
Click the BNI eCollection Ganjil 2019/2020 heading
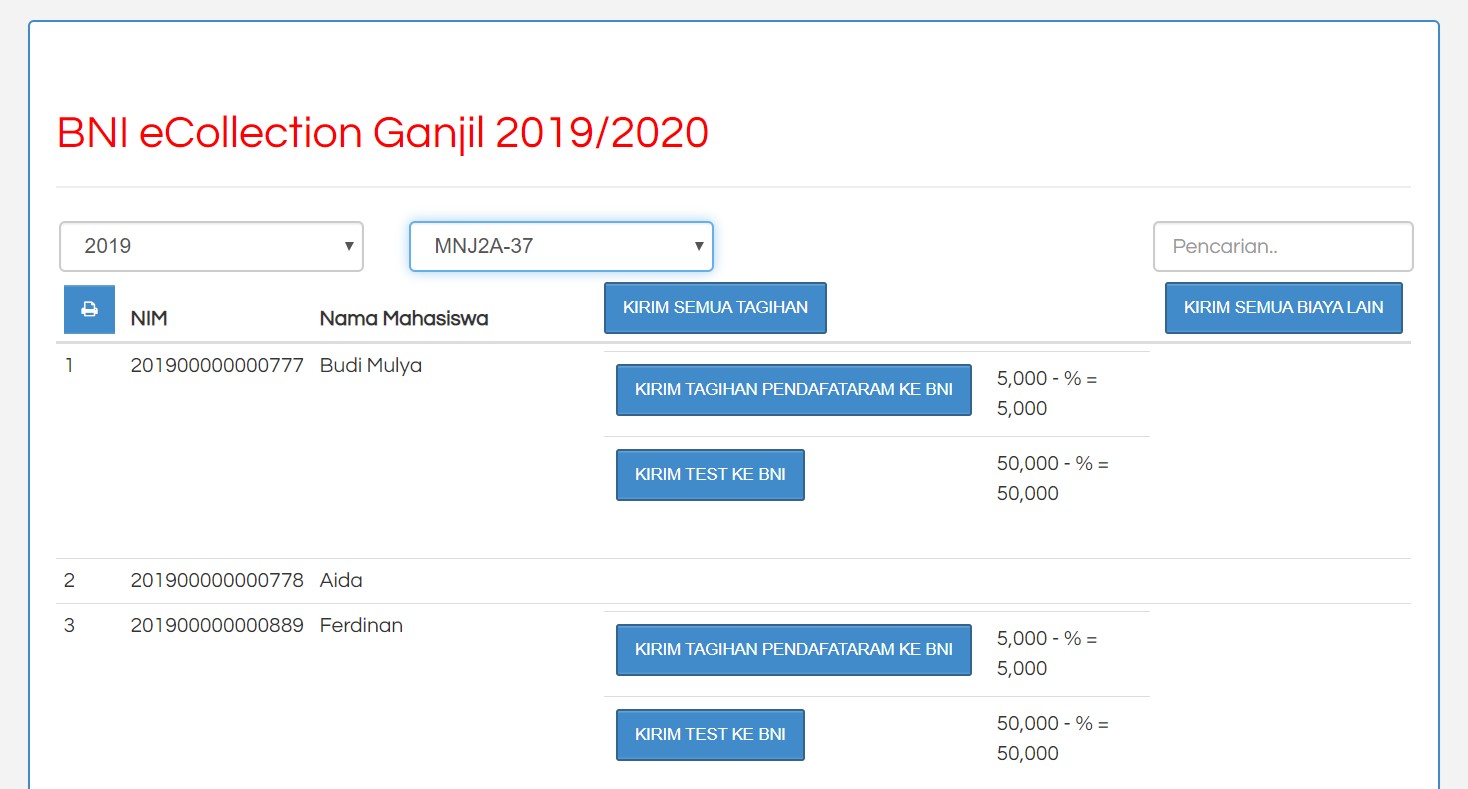pyautogui.click(x=383, y=133)
